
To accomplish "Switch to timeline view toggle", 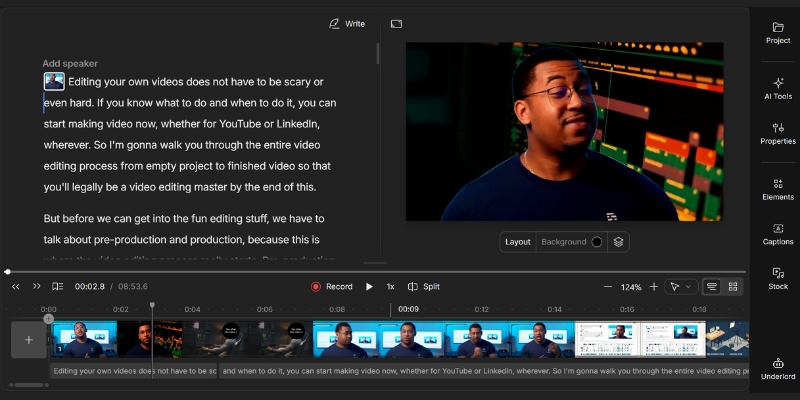I will pos(712,287).
